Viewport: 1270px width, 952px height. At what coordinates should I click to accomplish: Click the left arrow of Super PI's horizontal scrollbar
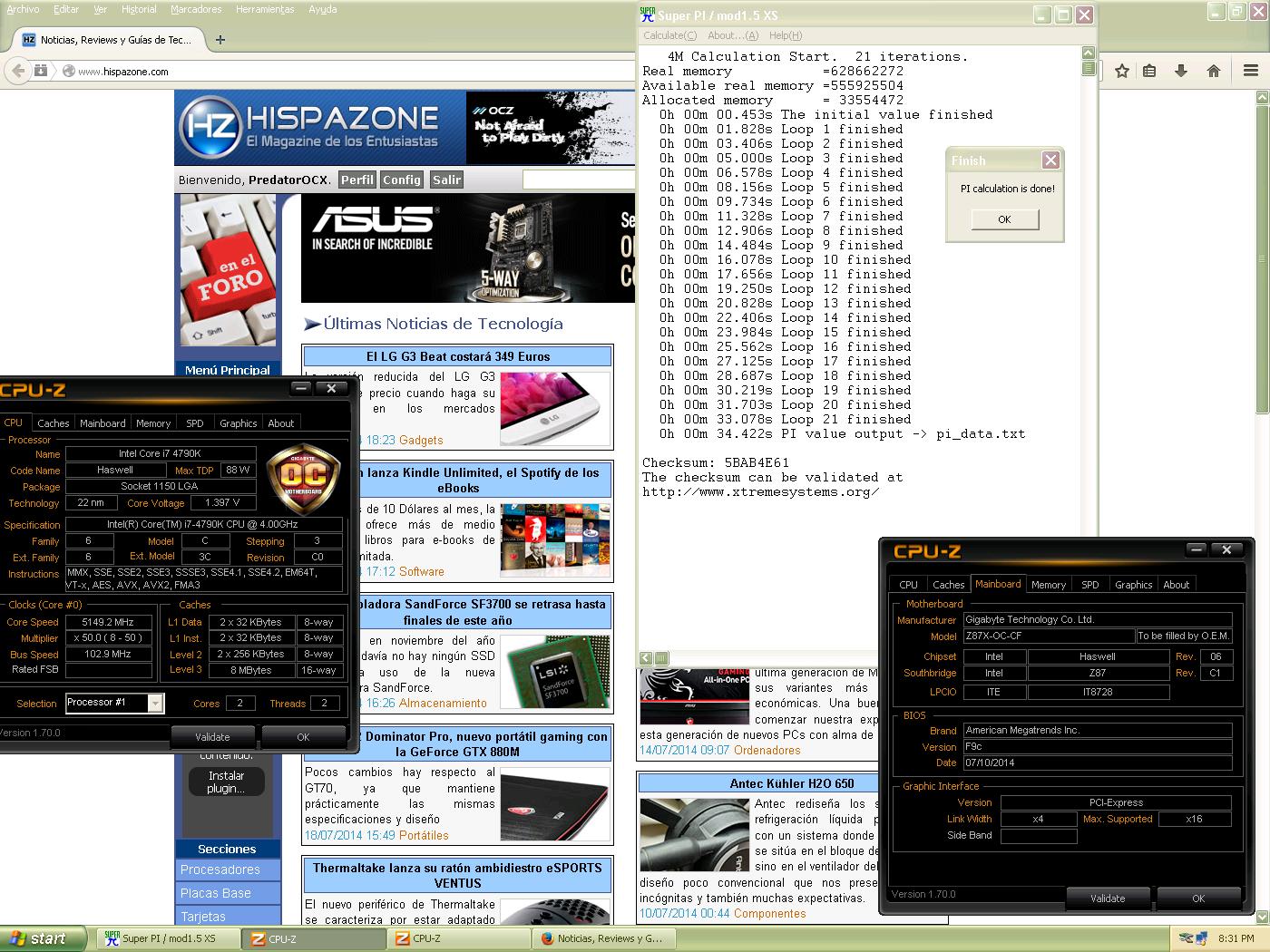646,658
